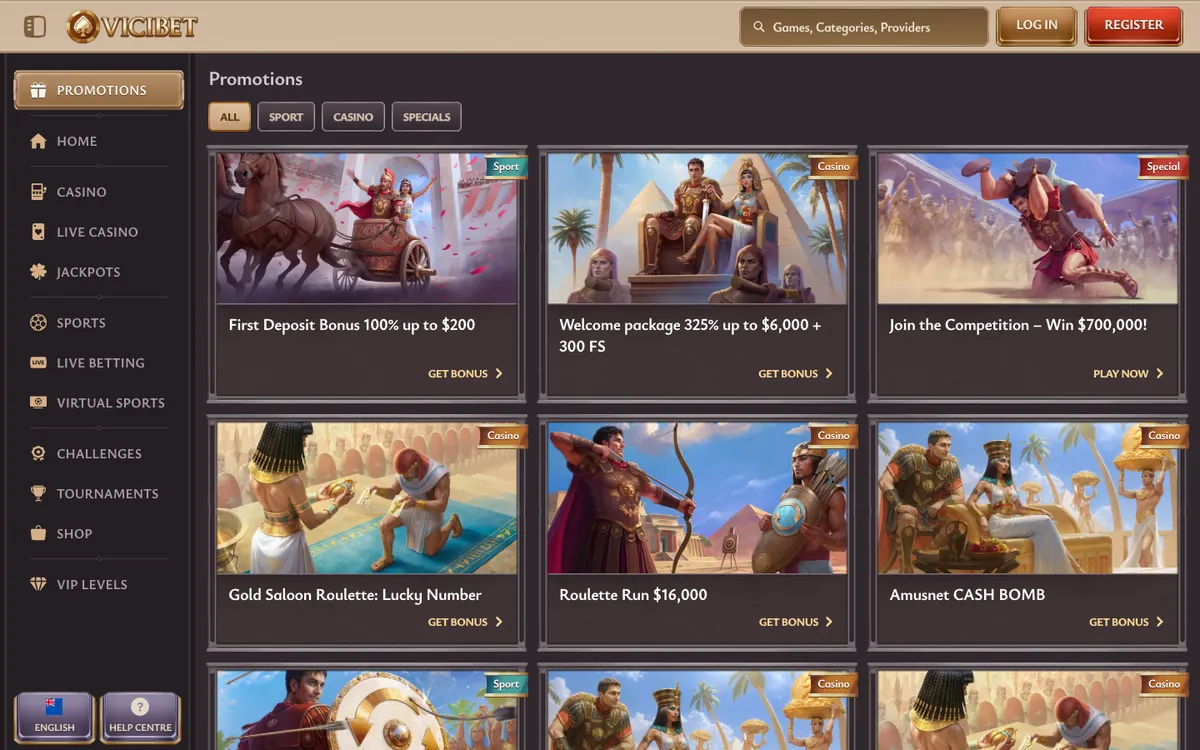This screenshot has width=1200, height=750.
Task: Click Get Bonus on Gold Saloon Roulette
Action: [466, 622]
